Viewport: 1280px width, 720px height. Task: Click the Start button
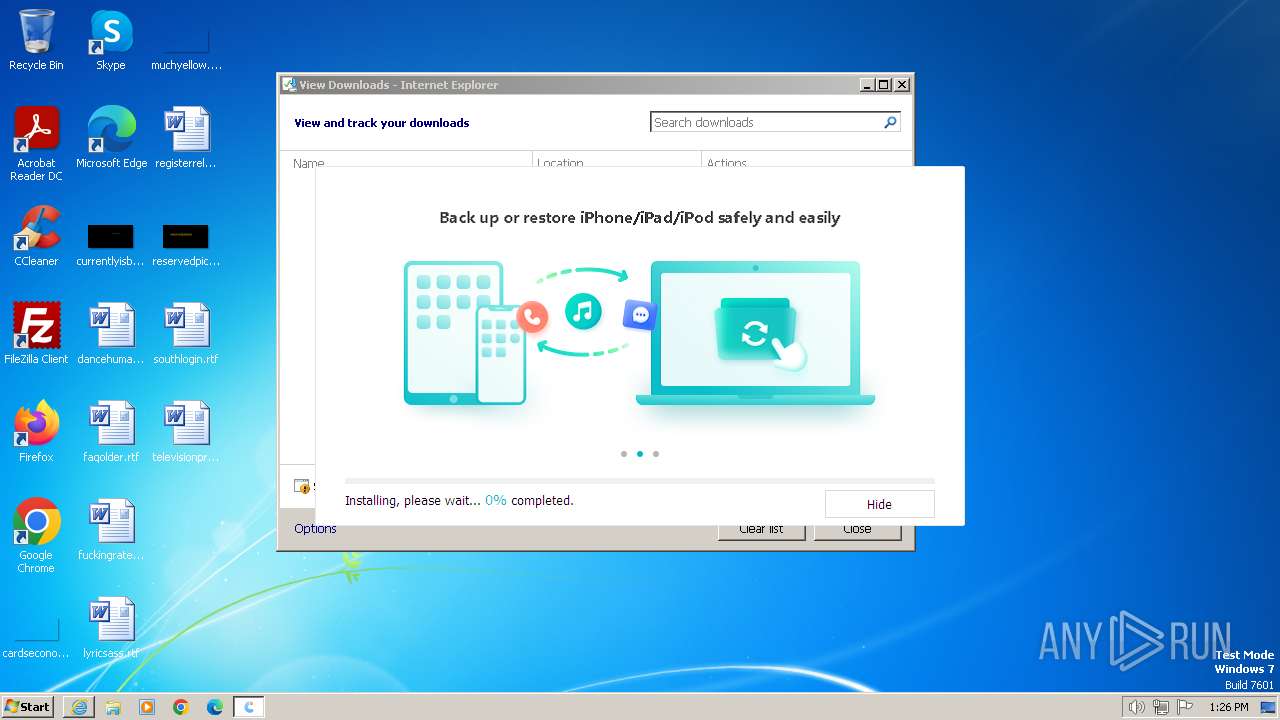pyautogui.click(x=28, y=707)
